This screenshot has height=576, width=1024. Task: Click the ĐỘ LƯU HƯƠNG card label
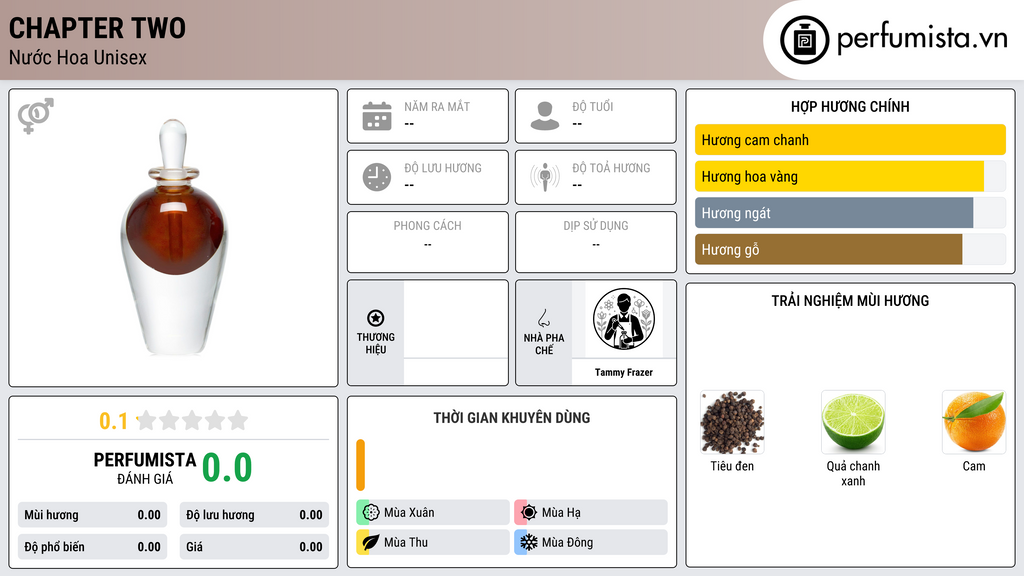pyautogui.click(x=443, y=168)
